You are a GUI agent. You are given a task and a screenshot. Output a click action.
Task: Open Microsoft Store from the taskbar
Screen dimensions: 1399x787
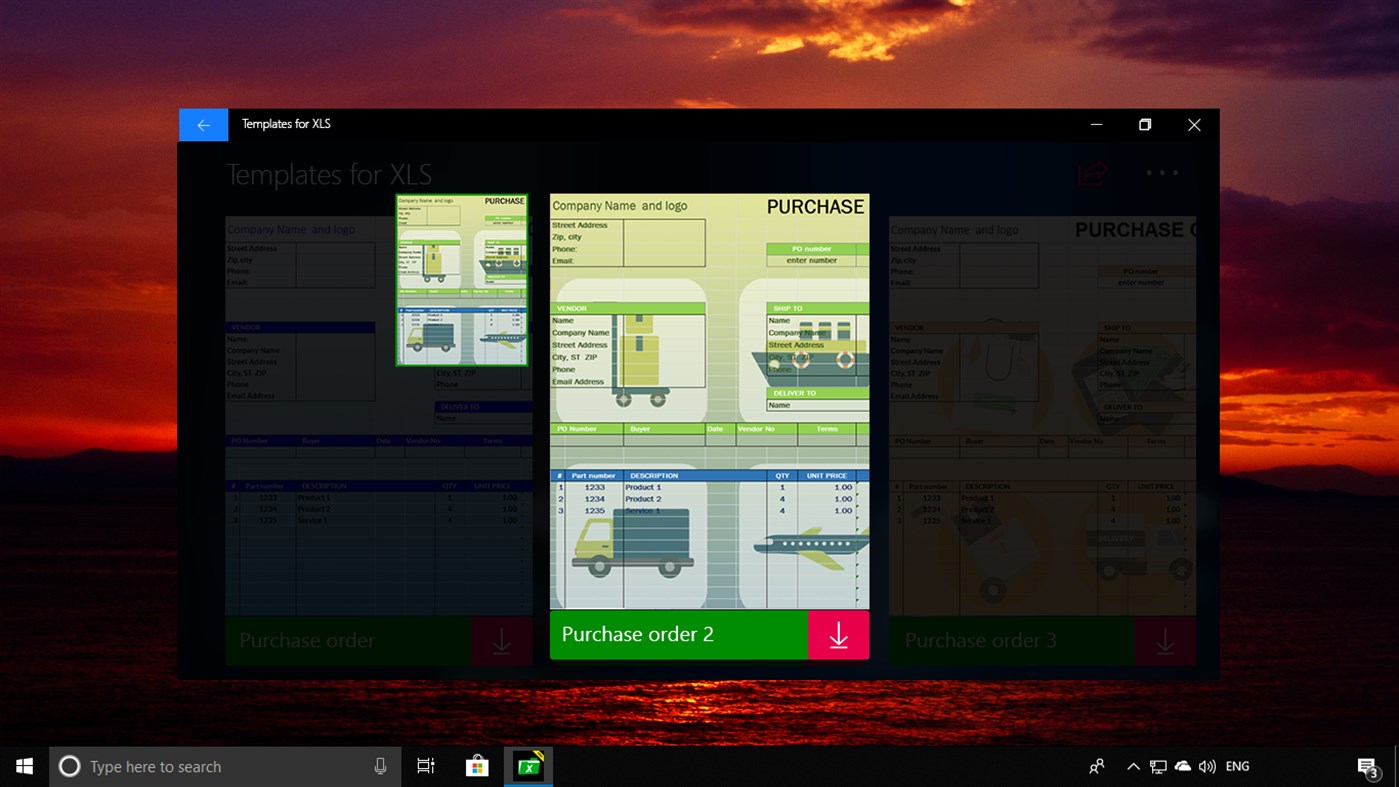coord(476,765)
